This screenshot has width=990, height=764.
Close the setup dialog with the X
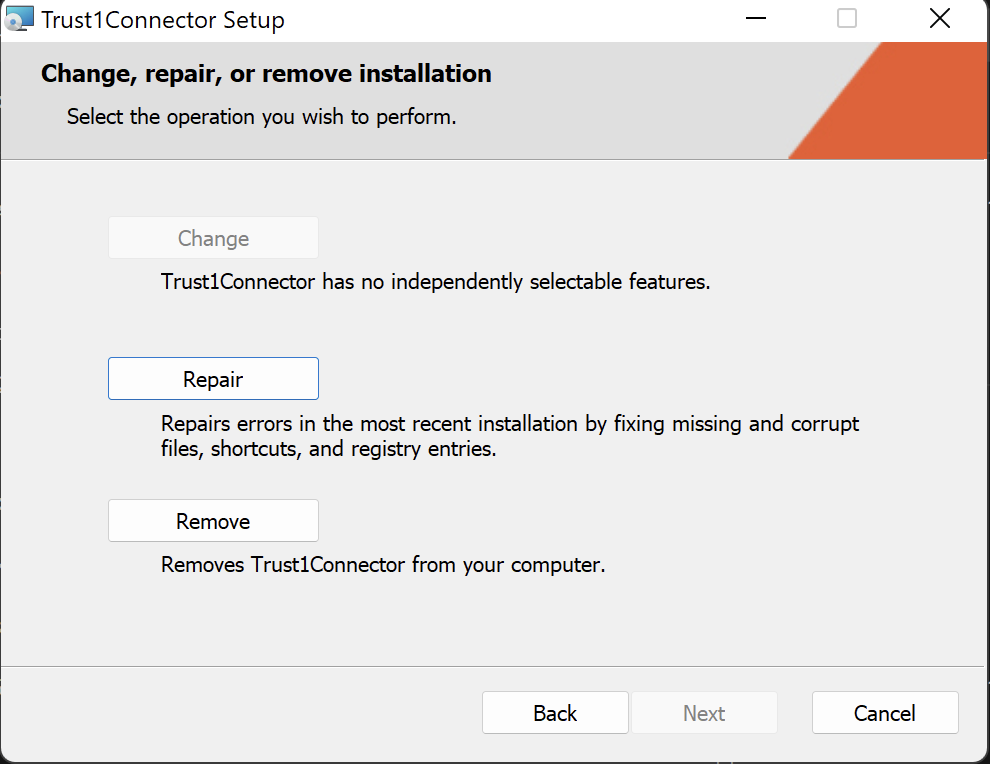[939, 18]
